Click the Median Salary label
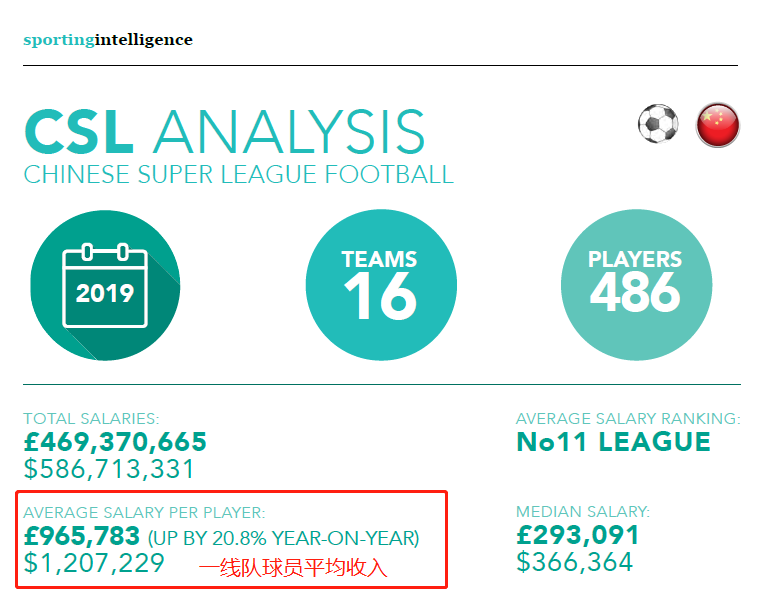This screenshot has width=769, height=606. coord(583,512)
